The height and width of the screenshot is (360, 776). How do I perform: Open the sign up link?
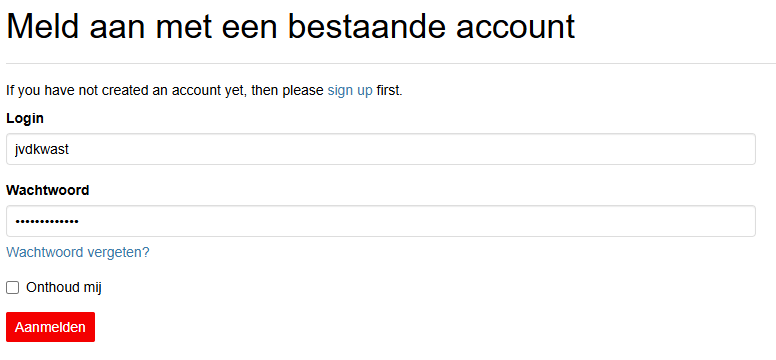coord(350,91)
